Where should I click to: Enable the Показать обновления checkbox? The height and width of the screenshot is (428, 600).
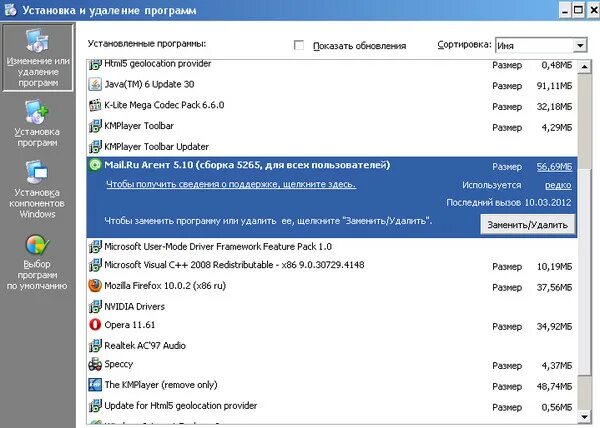click(x=299, y=46)
